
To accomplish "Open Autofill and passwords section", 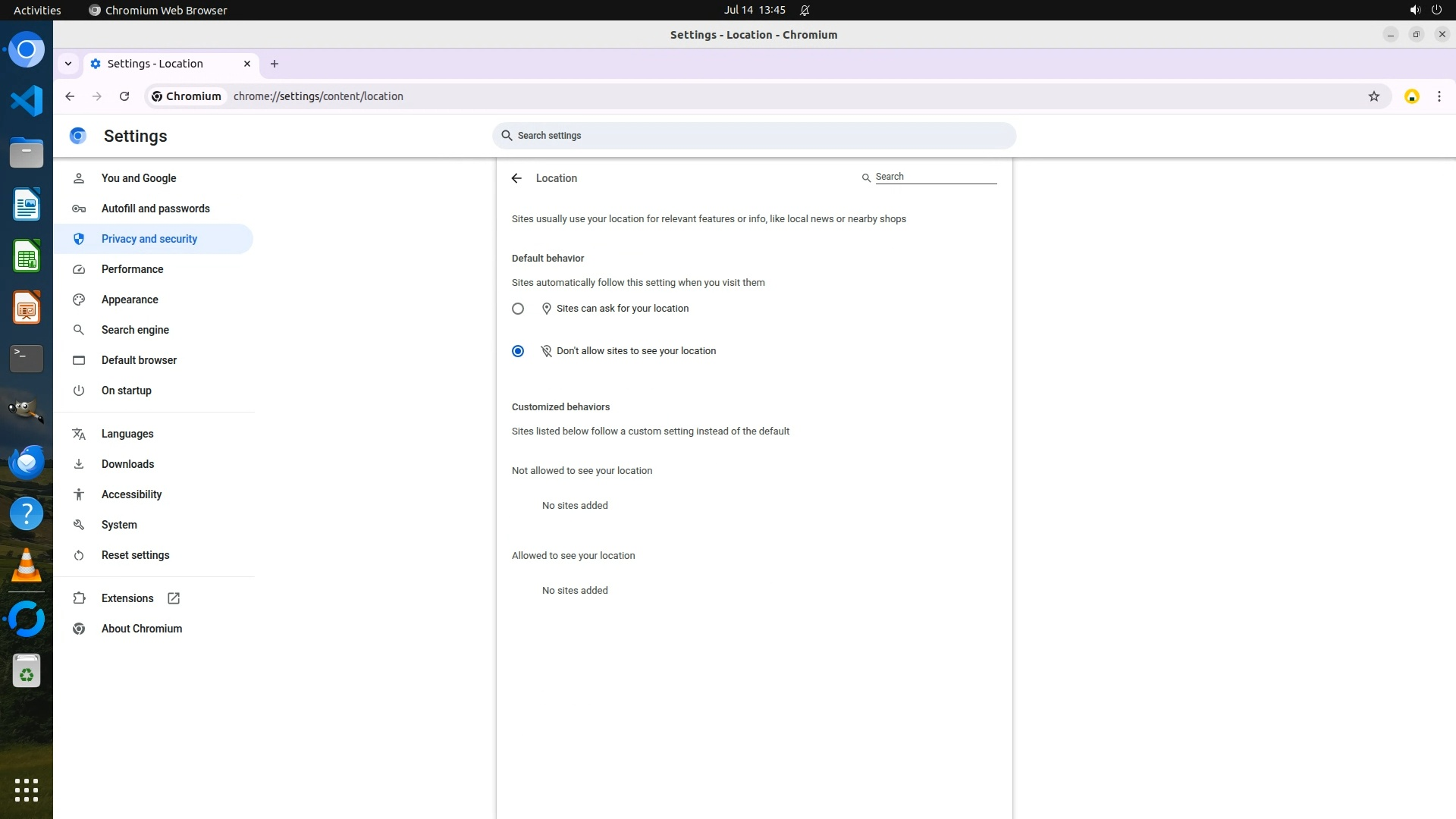I will 155,209.
